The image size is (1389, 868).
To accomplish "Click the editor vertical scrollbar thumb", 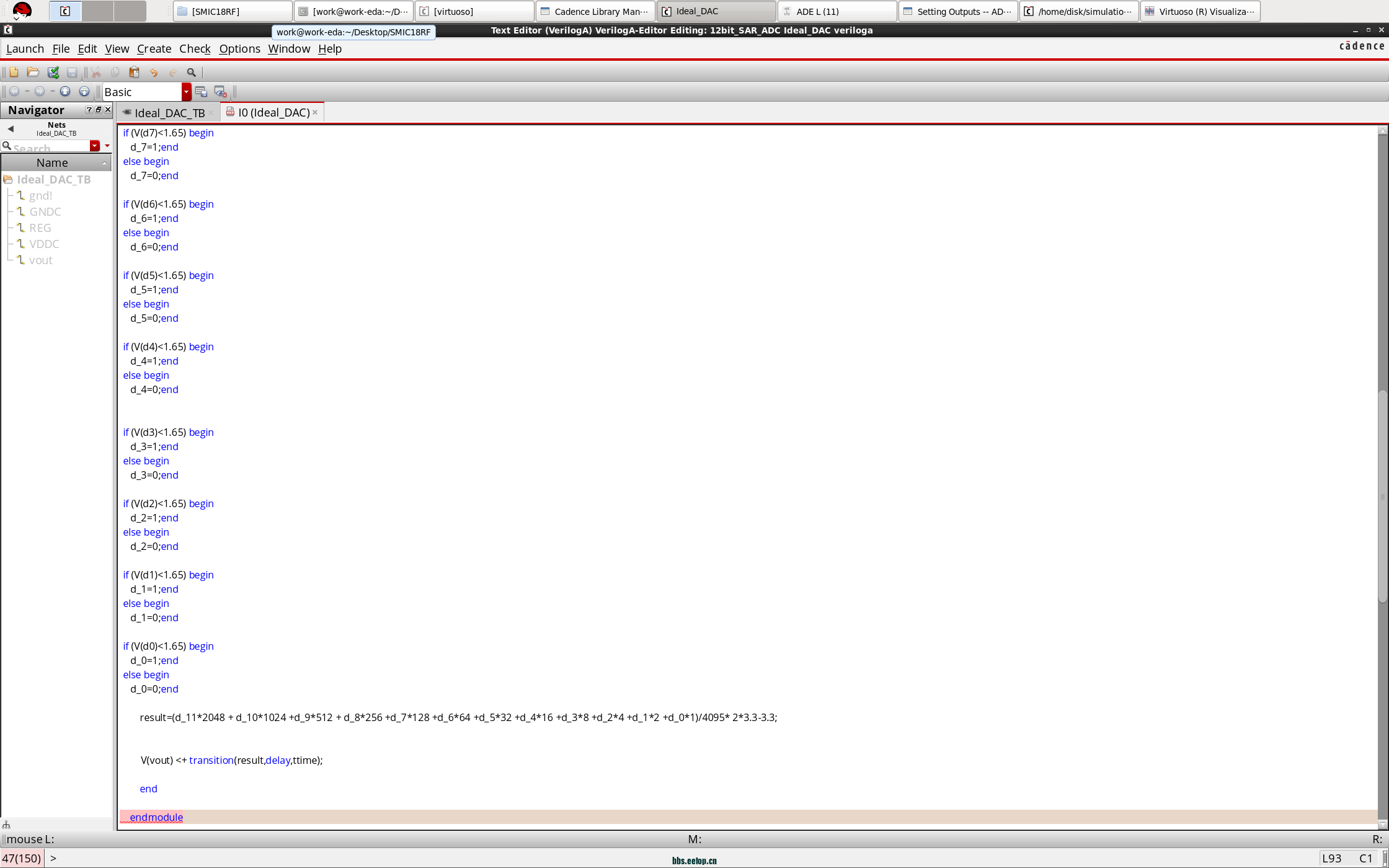I will point(1383,496).
